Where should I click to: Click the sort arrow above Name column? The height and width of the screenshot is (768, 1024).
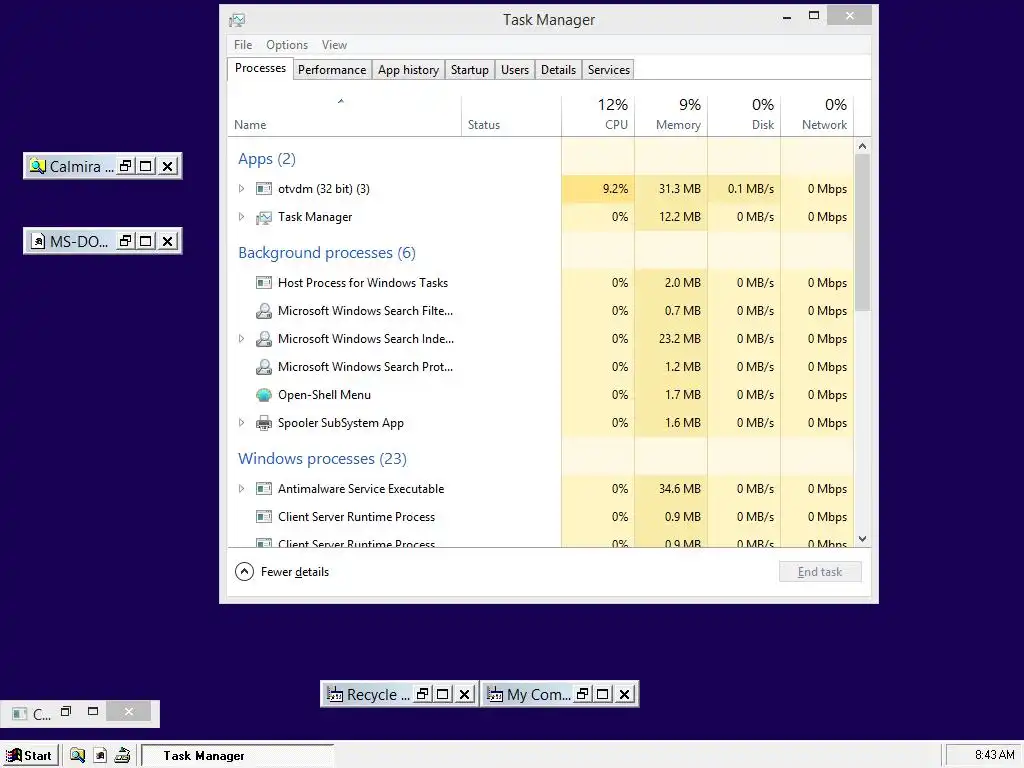[341, 101]
